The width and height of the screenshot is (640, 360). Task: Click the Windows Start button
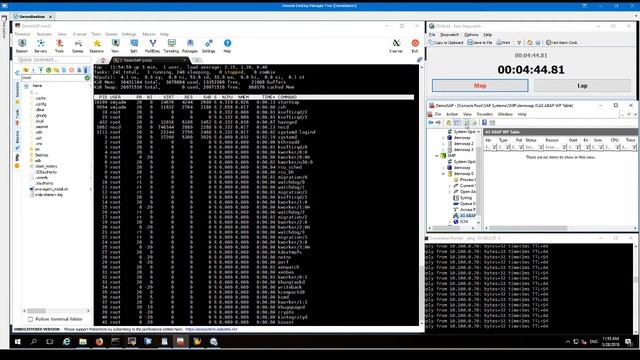pyautogui.click(x=18, y=342)
